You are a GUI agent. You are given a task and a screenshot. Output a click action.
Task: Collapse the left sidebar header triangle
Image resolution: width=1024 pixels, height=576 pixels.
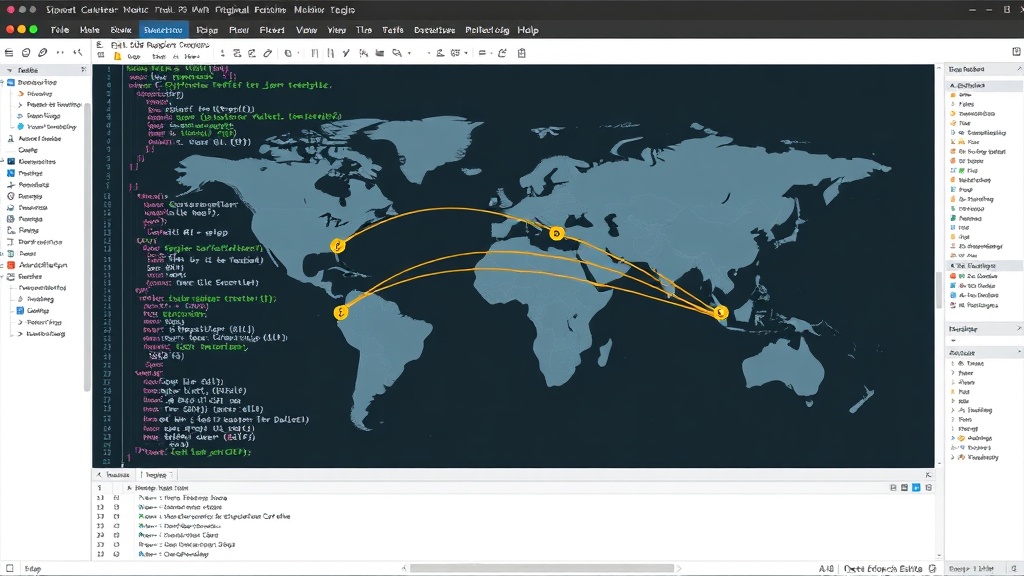(x=9, y=70)
